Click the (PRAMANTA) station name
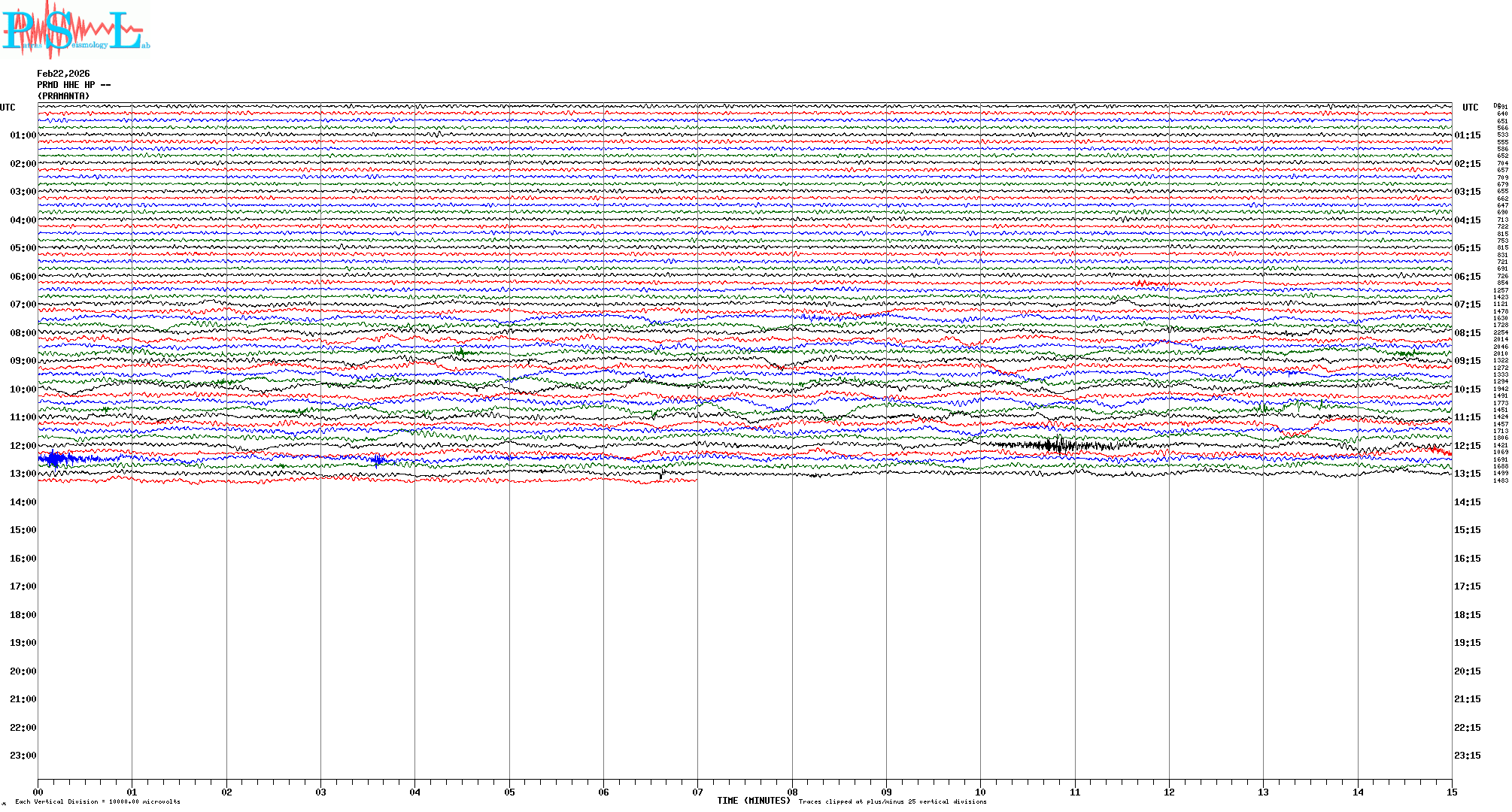Image resolution: width=1512 pixels, height=812 pixels. click(x=63, y=96)
